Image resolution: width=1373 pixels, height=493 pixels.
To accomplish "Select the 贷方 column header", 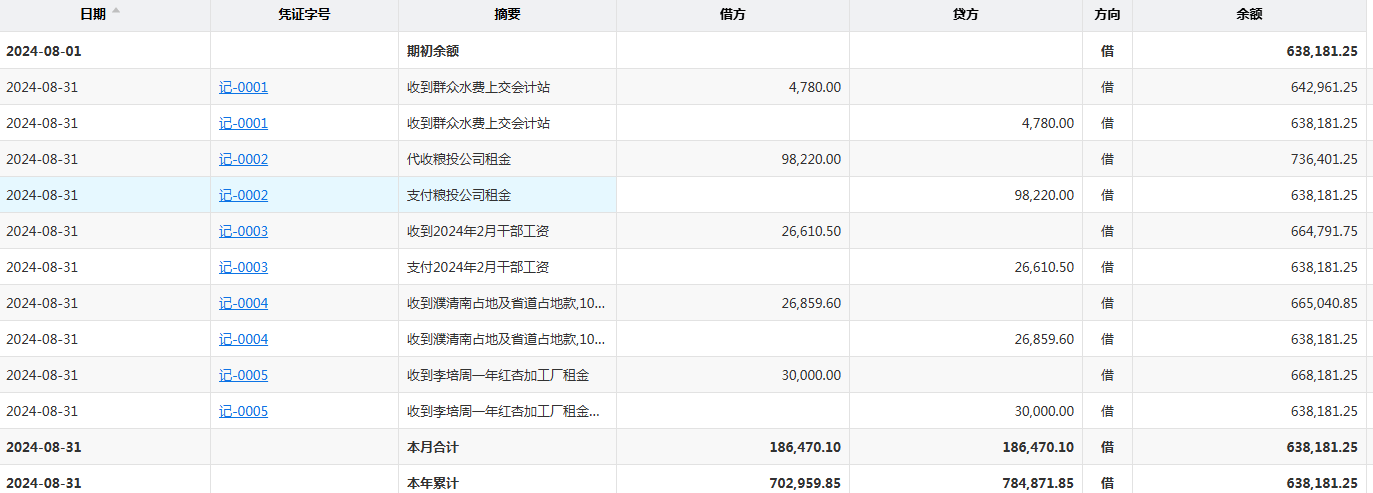I will [965, 15].
